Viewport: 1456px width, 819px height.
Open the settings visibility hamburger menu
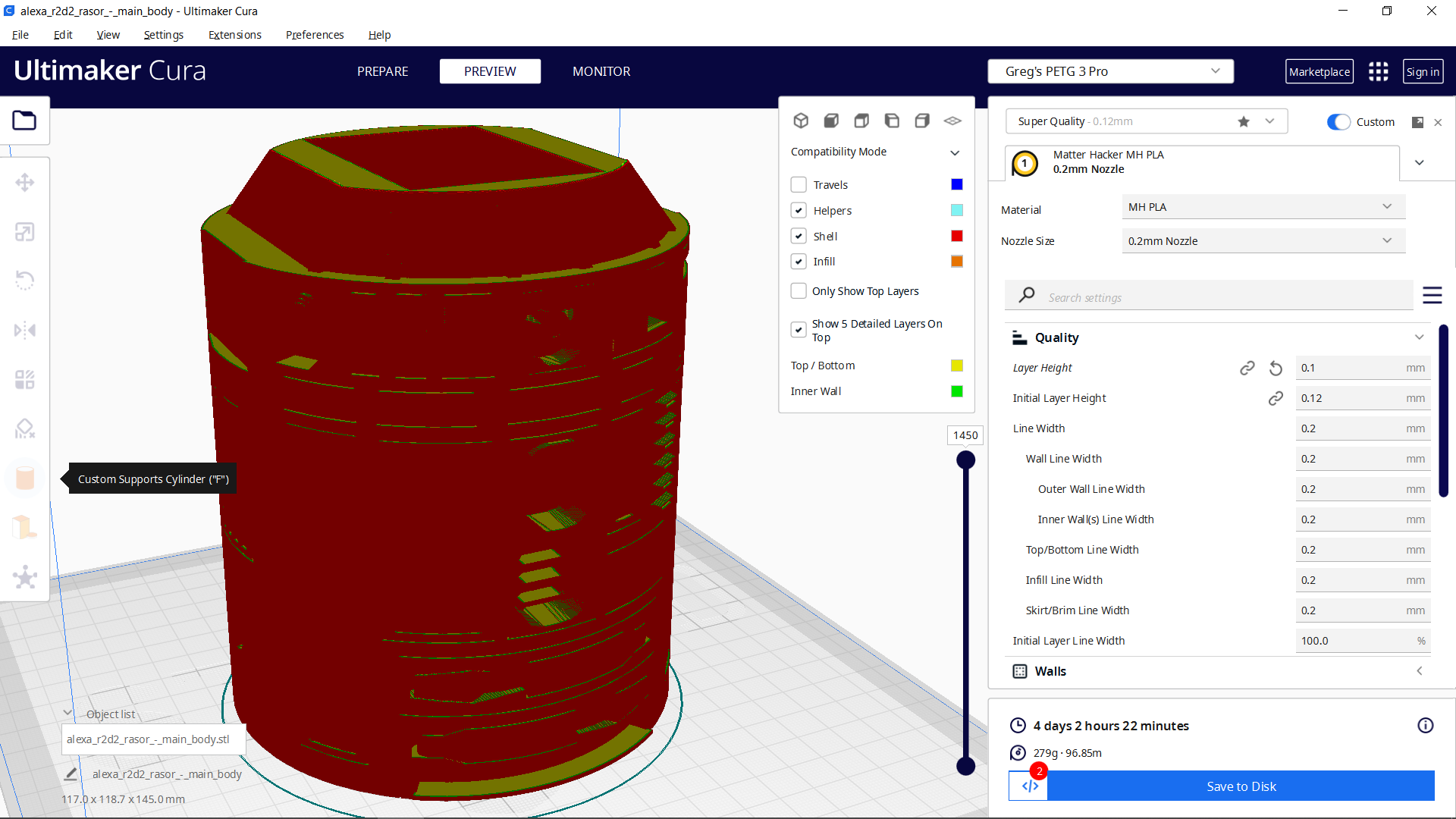coord(1432,296)
